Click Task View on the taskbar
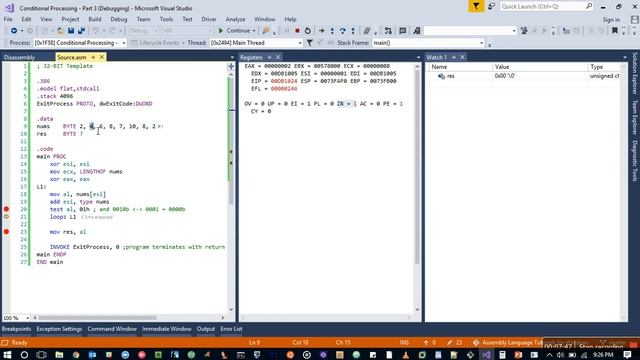640x360 pixels. pyautogui.click(x=41, y=355)
